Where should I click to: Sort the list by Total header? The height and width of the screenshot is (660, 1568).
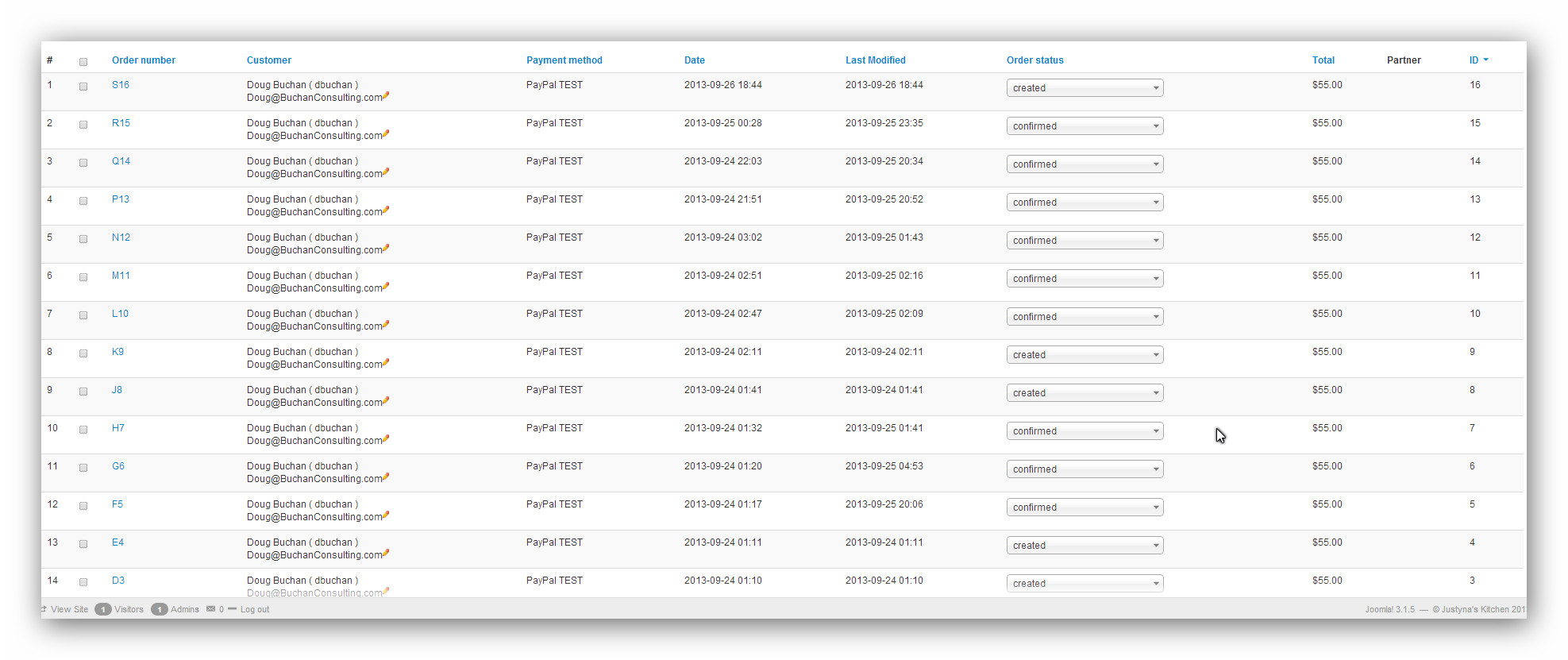pyautogui.click(x=1323, y=60)
